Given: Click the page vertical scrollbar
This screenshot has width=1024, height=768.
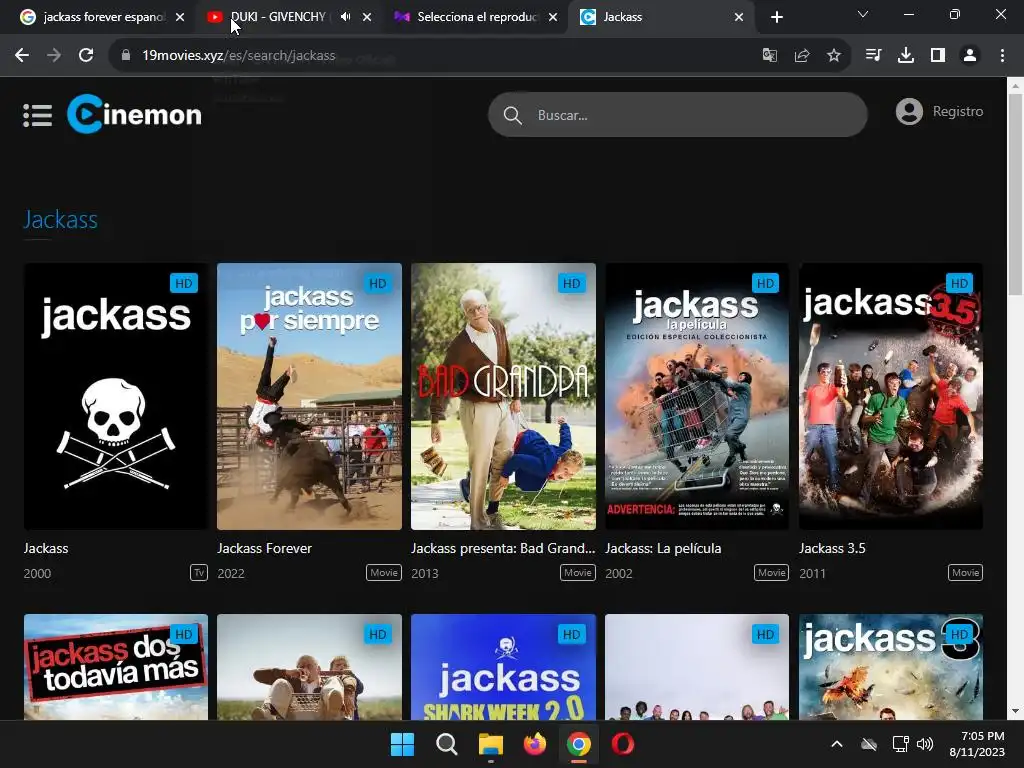Looking at the screenshot, I should 1016,195.
